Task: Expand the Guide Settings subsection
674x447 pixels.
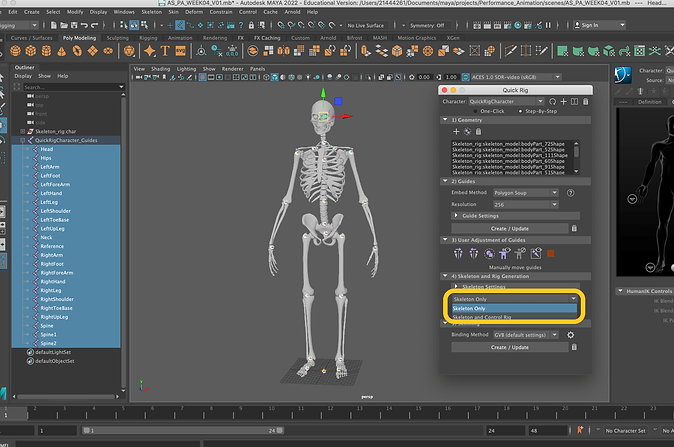Action: [456, 215]
